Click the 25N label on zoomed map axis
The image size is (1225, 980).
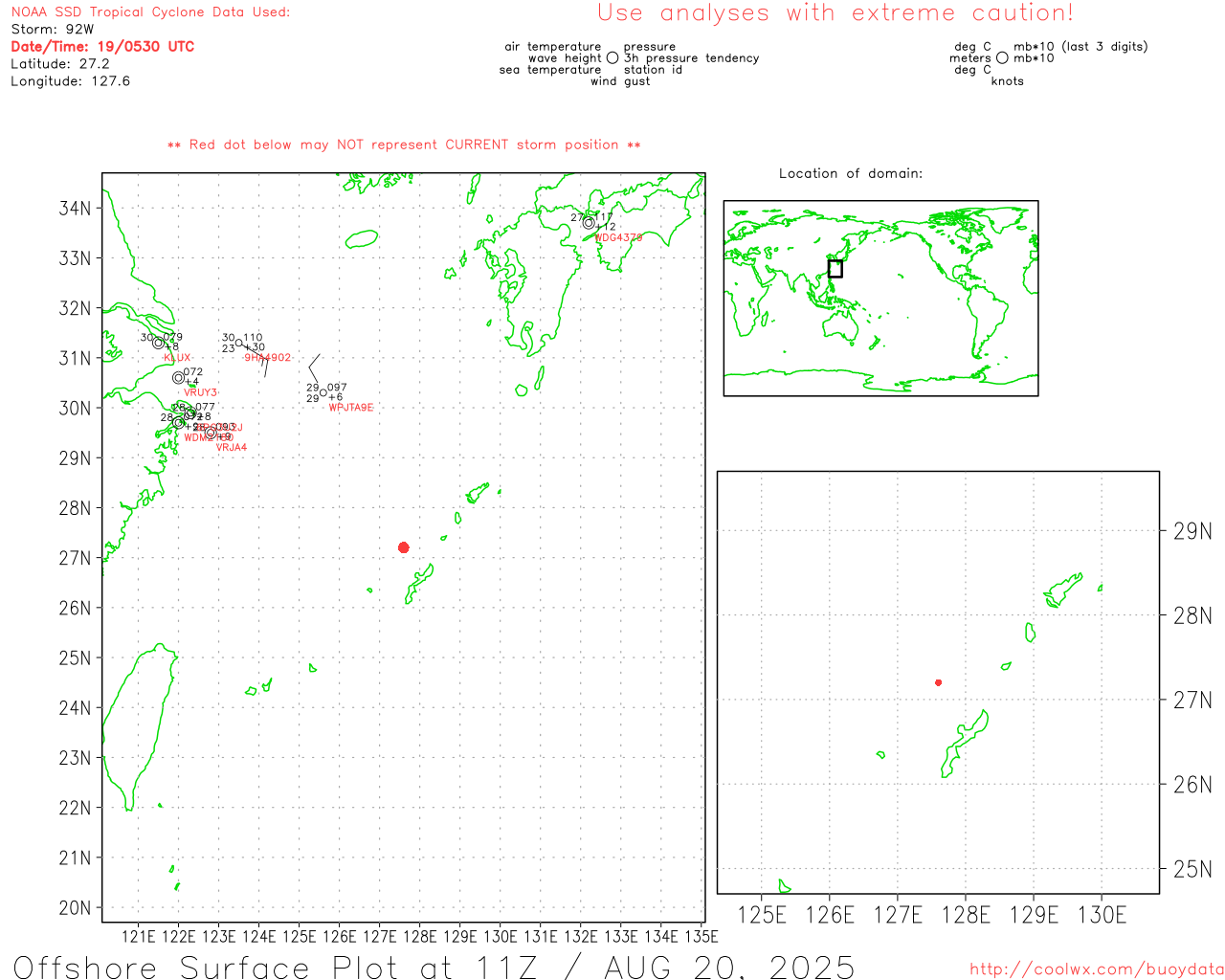(x=1192, y=869)
